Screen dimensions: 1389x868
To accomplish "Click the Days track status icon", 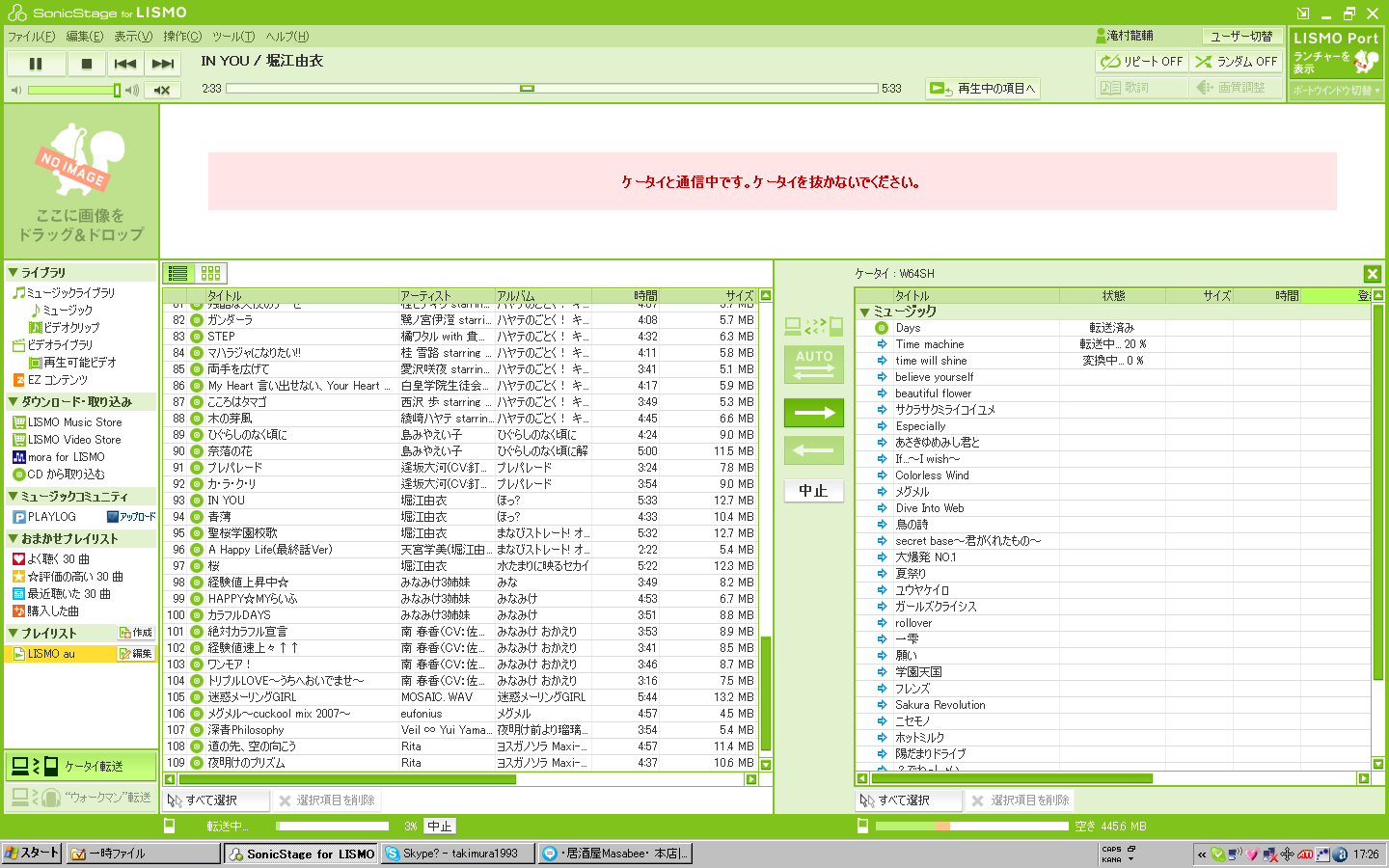I will (882, 328).
